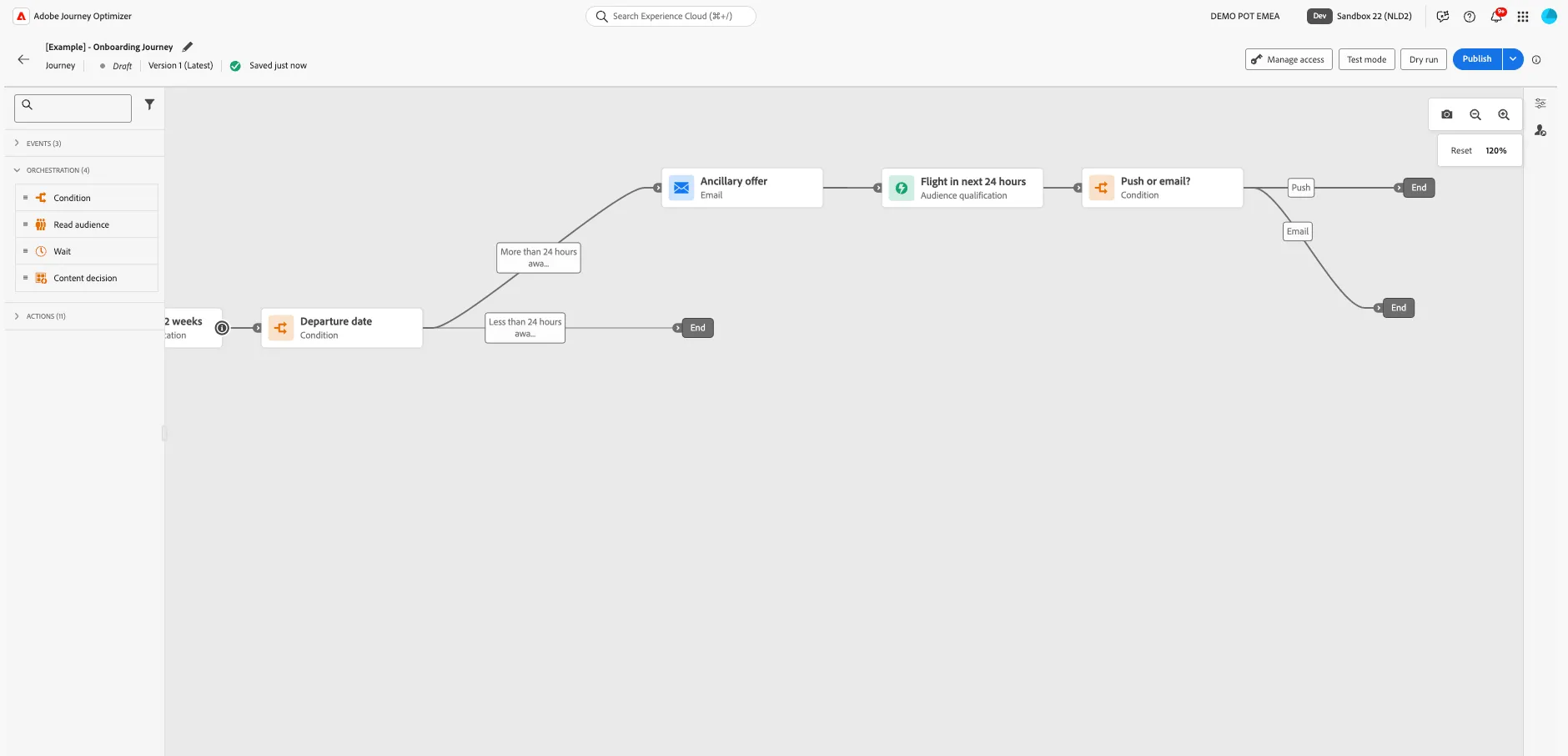Click the 'Less than 24 hours awa...' path label
Viewport: 1568px width, 756px height.
pyautogui.click(x=525, y=328)
